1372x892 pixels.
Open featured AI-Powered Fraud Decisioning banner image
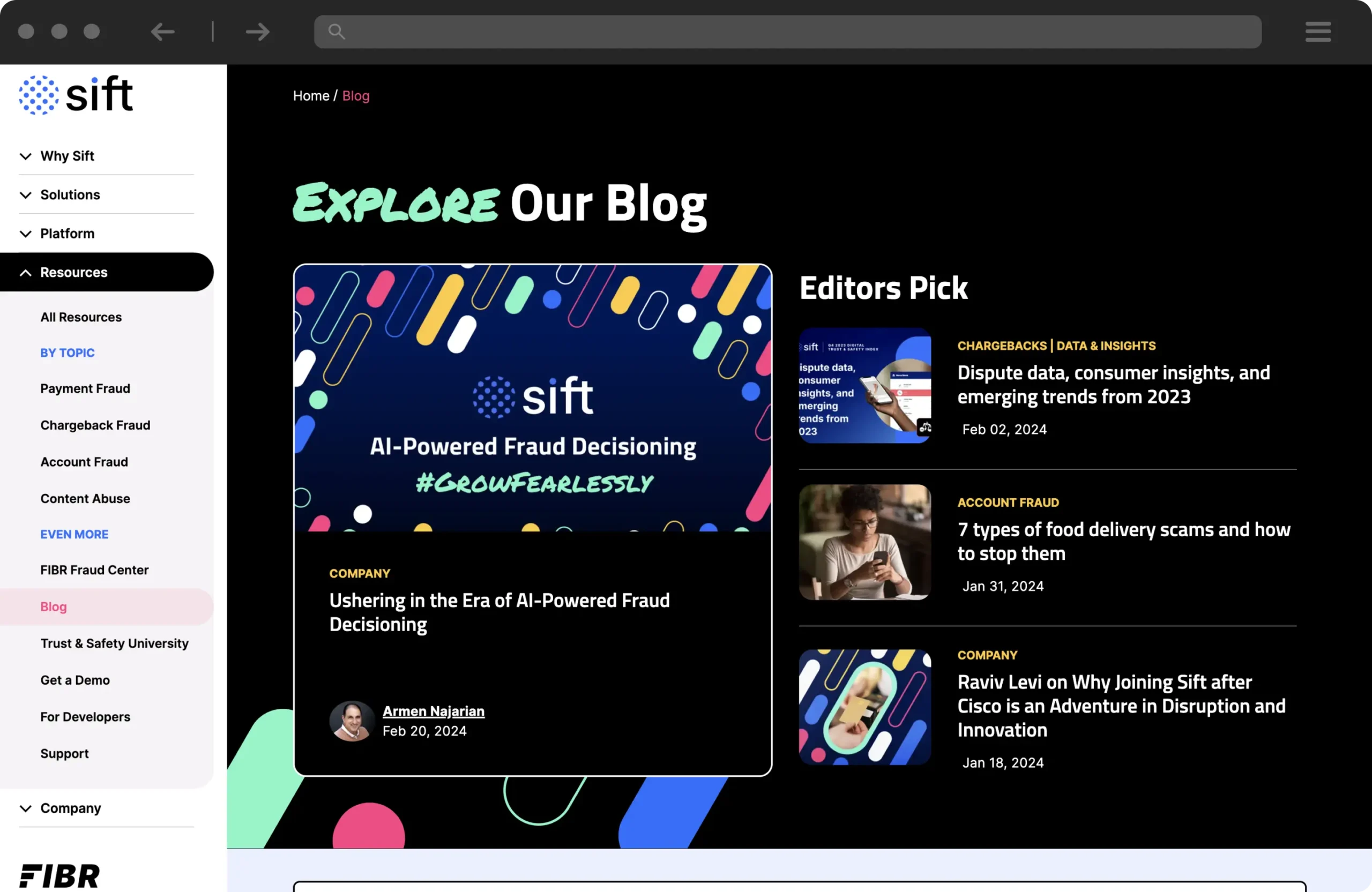(x=533, y=398)
